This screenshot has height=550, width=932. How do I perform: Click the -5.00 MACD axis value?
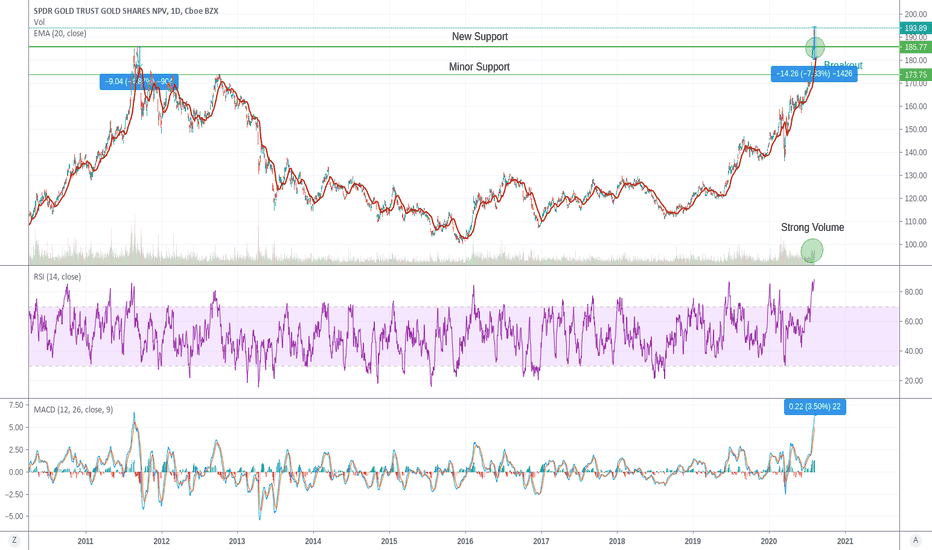(15, 516)
